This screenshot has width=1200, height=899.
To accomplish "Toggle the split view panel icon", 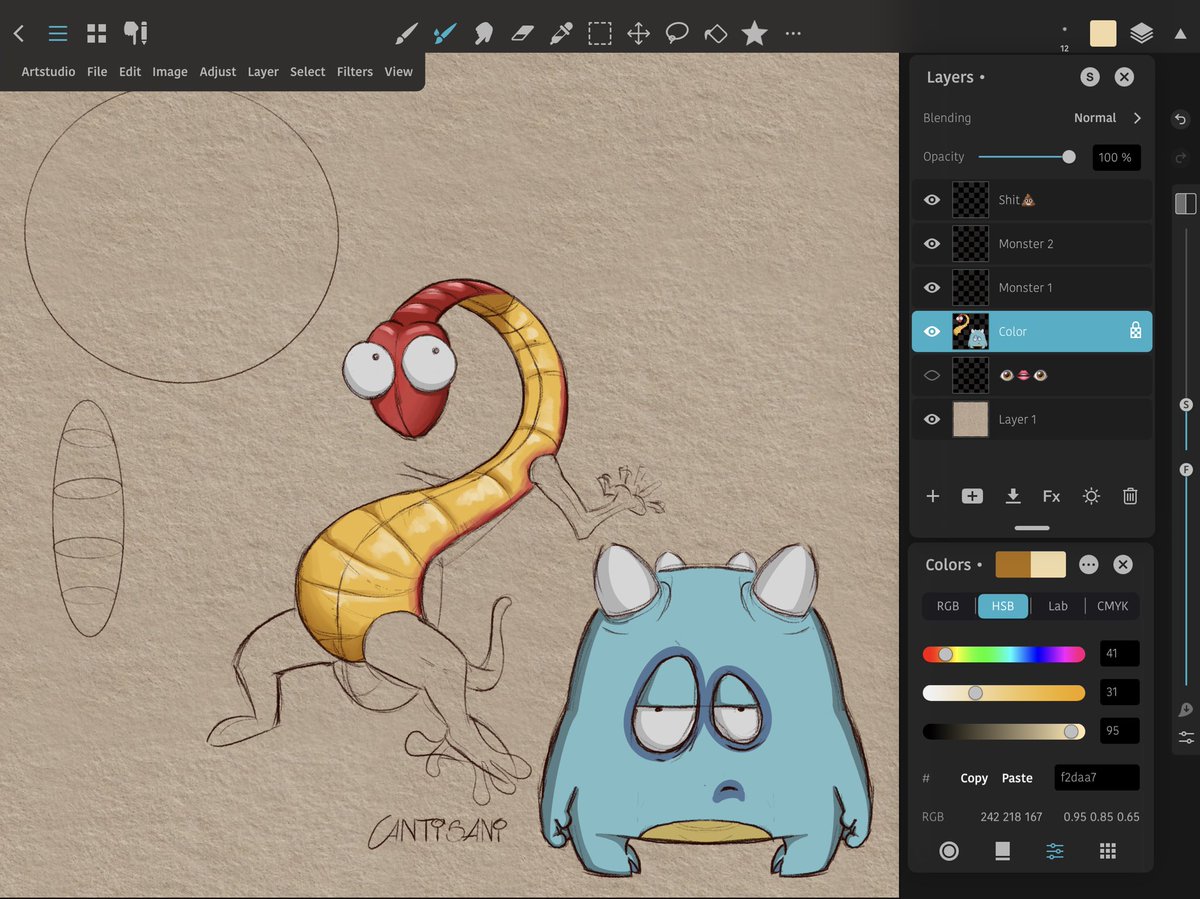I will click(x=1185, y=203).
